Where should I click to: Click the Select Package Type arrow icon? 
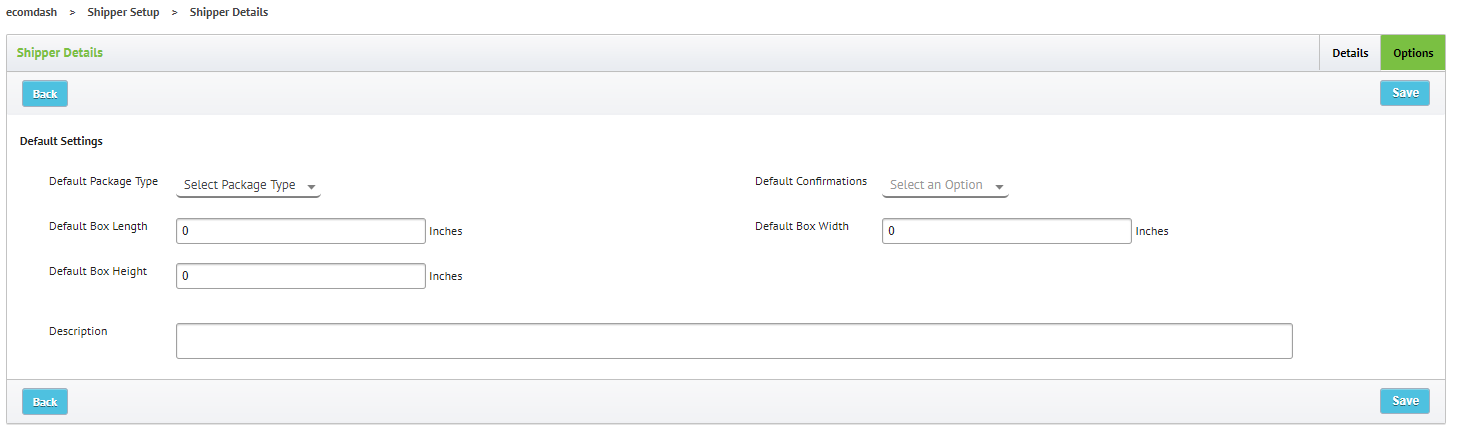(311, 187)
